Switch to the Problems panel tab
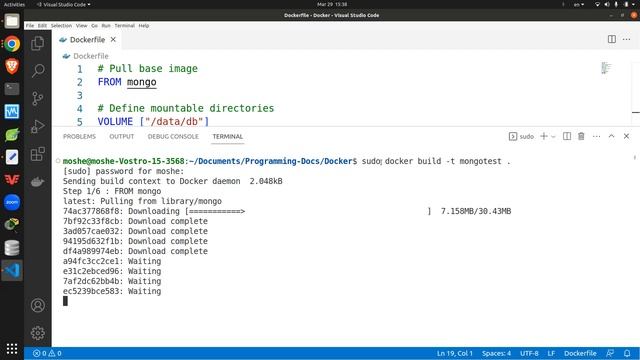 coord(79,136)
